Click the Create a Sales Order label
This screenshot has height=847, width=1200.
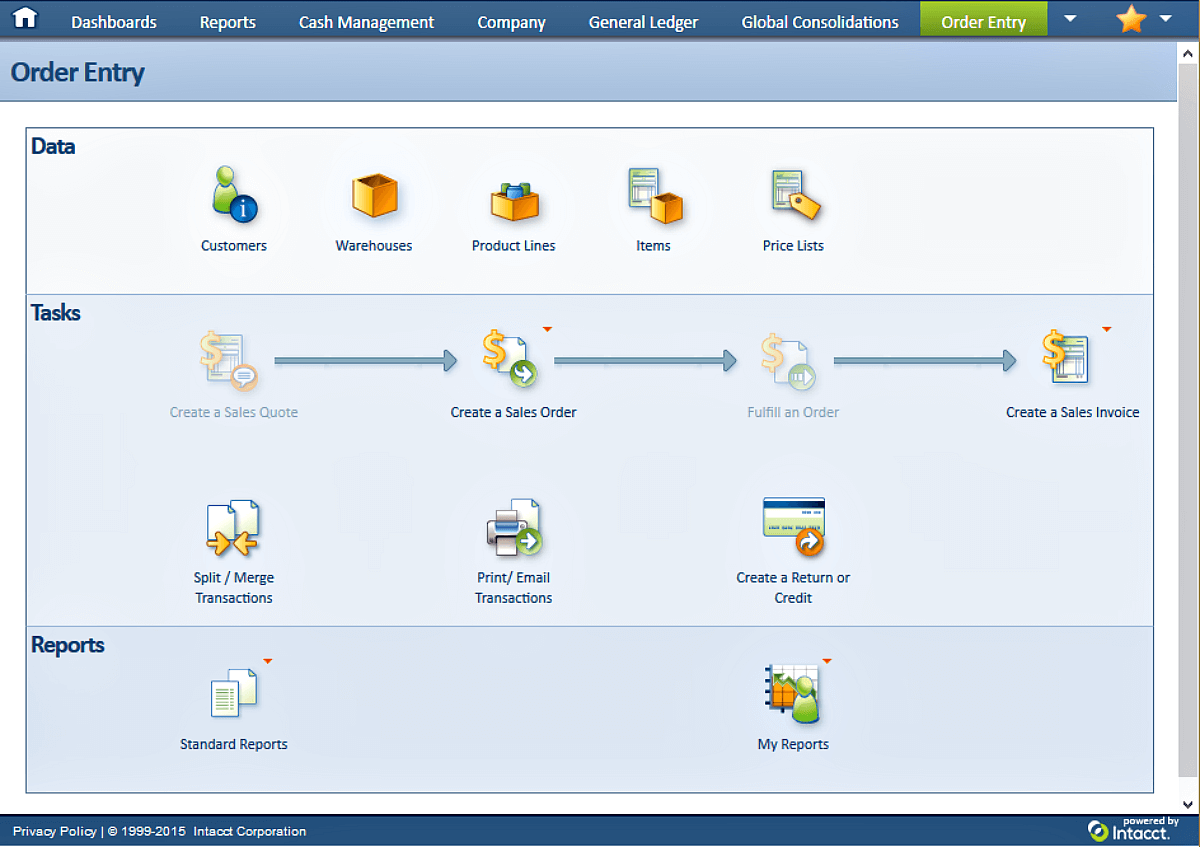click(x=514, y=412)
